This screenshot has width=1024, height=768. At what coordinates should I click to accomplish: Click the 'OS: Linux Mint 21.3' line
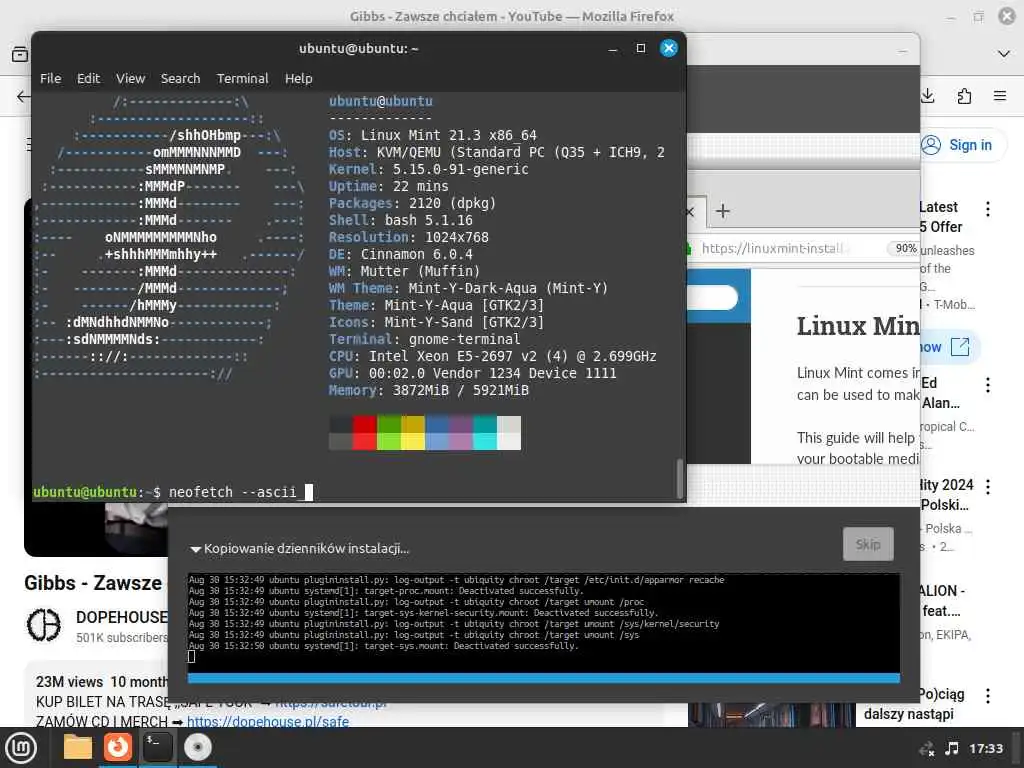(432, 135)
